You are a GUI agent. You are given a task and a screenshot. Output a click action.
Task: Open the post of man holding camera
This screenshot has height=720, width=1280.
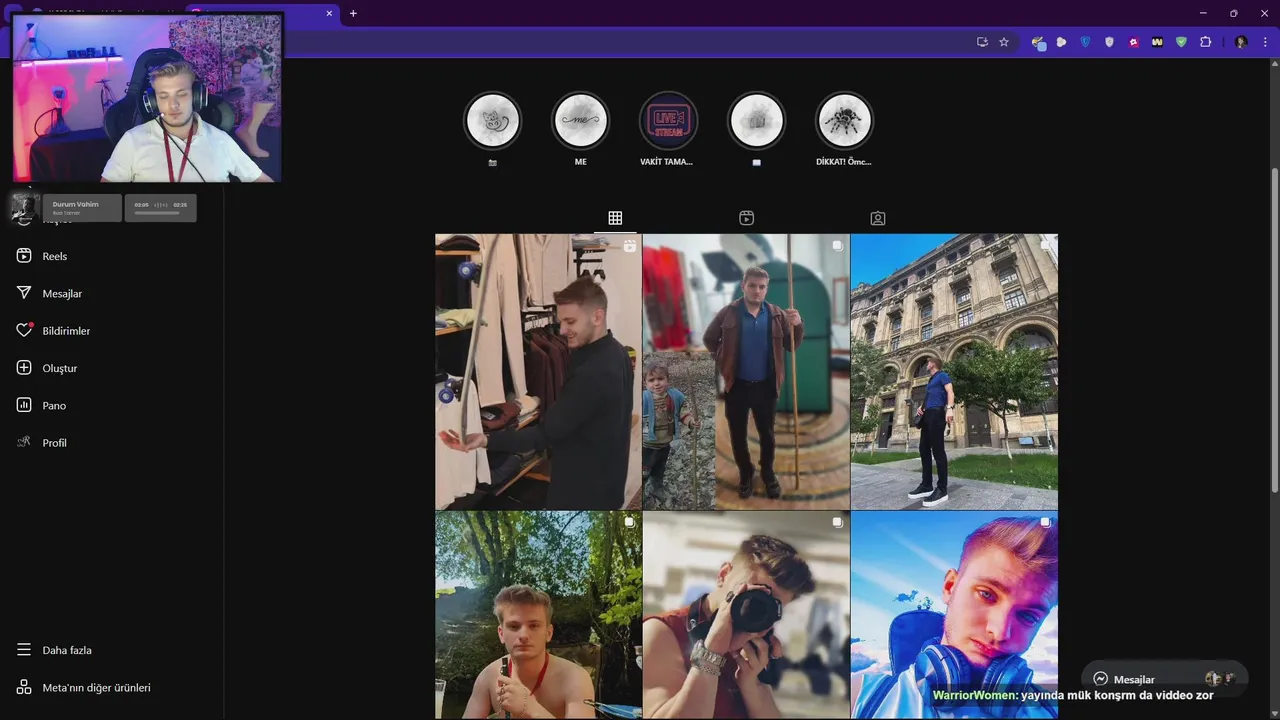pos(746,614)
